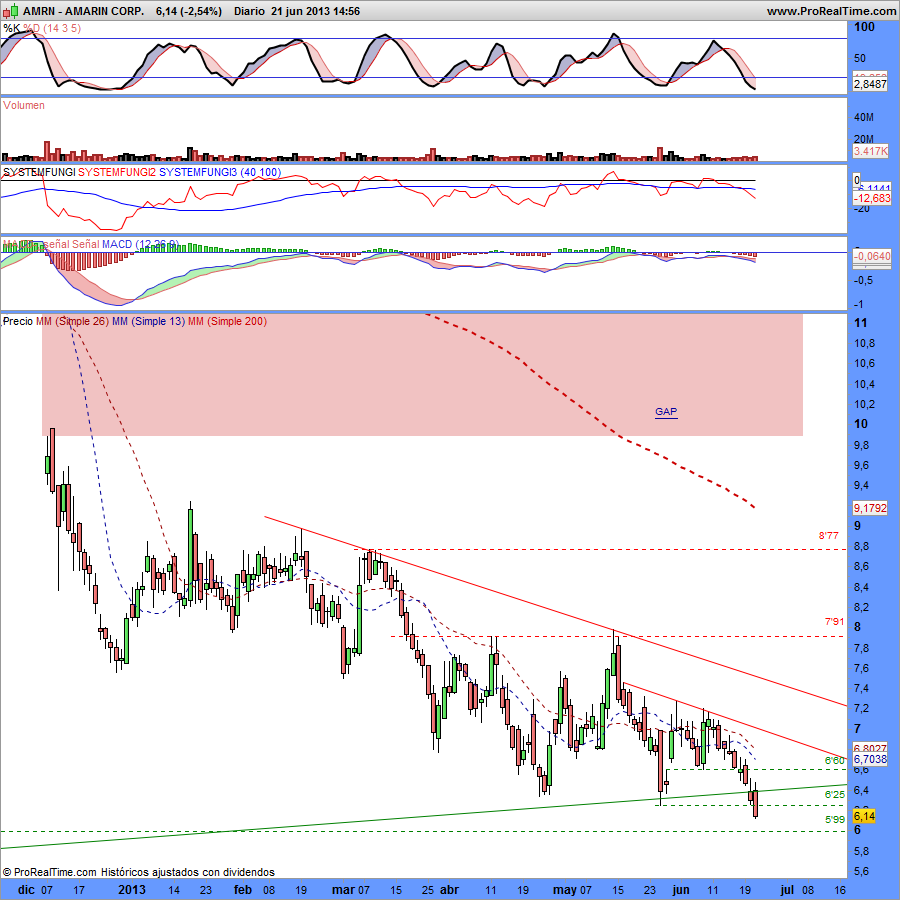900x900 pixels.
Task: Click the 8'77 resistance level label
Action: 828,536
